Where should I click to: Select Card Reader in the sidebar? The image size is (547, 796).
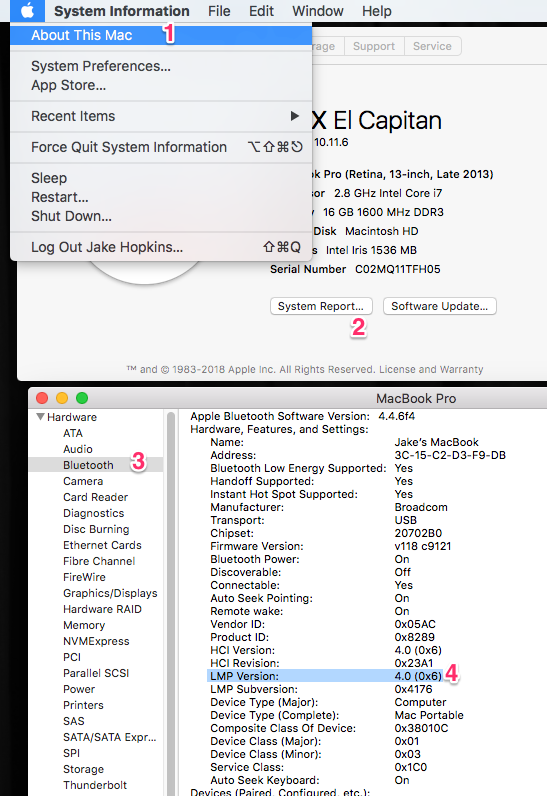[95, 497]
